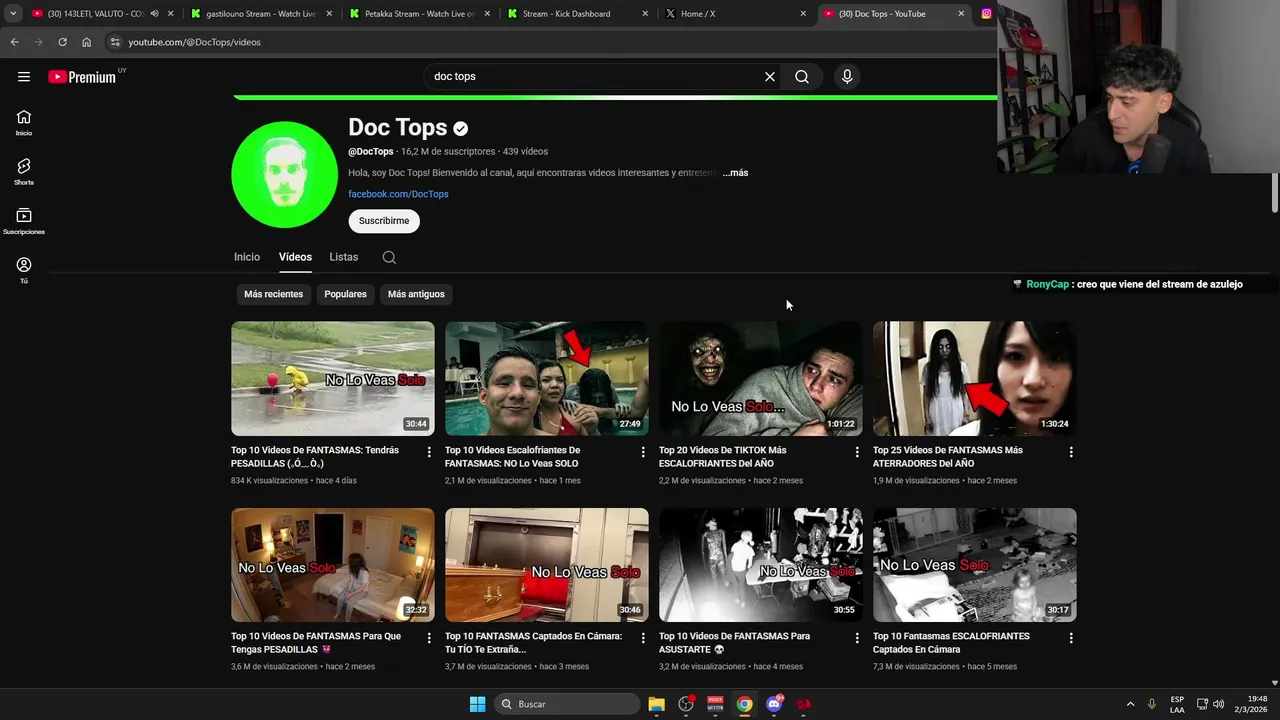Screen dimensions: 1280x720
Task: Open the pool selfie 27:49 thumbnail
Action: pyautogui.click(x=547, y=378)
